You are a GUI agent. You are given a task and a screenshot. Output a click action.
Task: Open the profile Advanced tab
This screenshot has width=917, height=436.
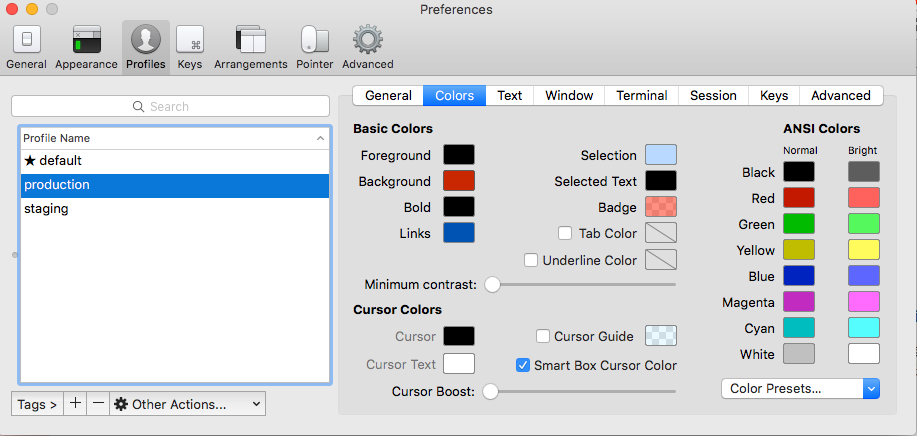840,95
